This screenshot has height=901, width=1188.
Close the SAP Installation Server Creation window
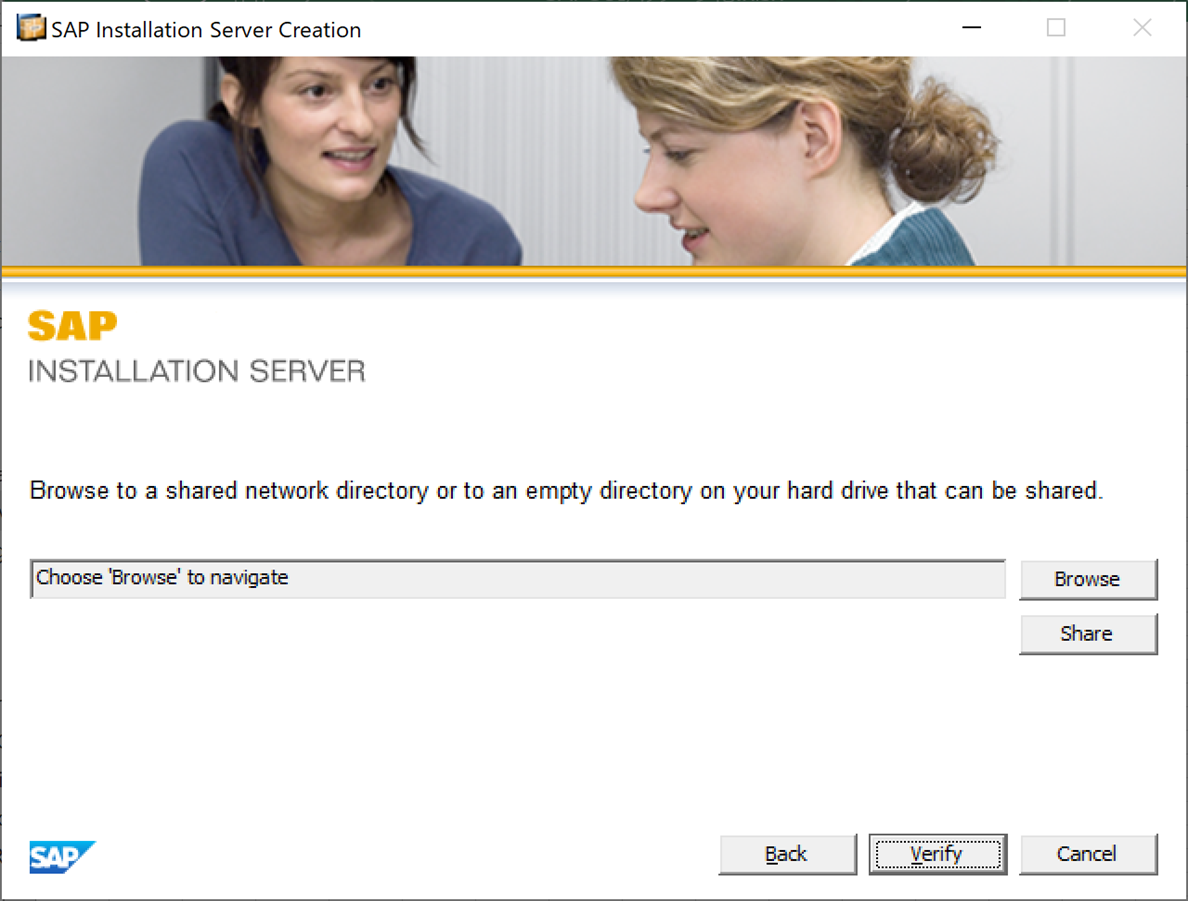click(1142, 28)
